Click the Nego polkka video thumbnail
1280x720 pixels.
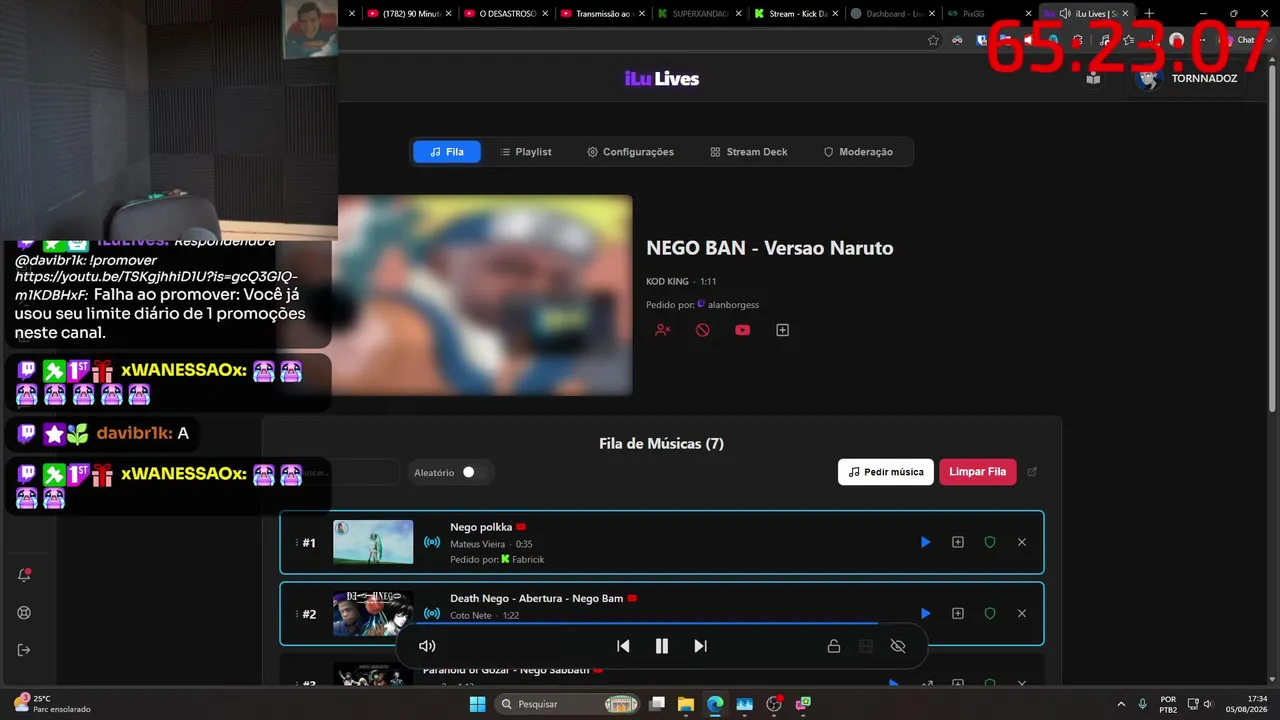373,542
